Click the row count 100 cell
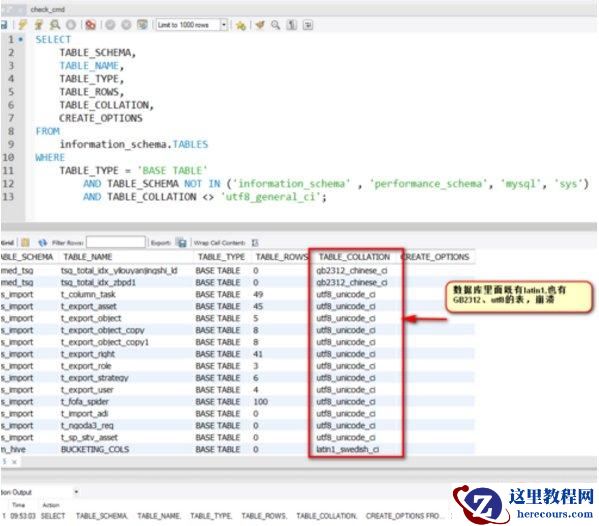Image resolution: width=599 pixels, height=526 pixels. click(x=261, y=402)
